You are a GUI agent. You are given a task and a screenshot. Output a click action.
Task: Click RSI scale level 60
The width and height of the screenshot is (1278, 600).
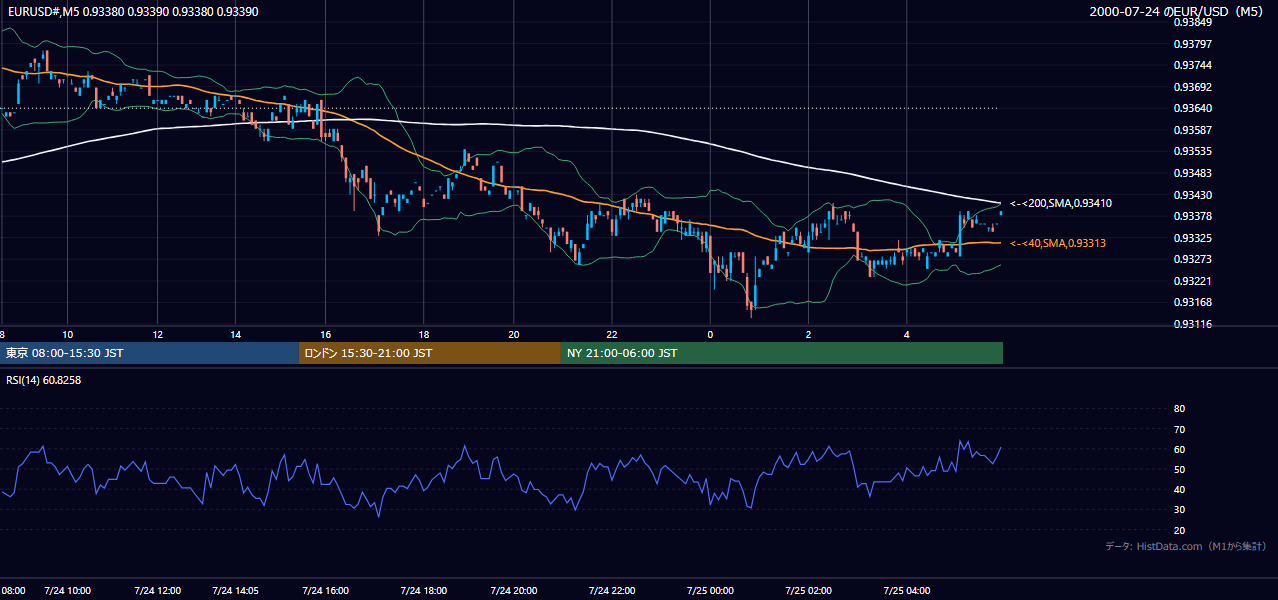[1179, 449]
